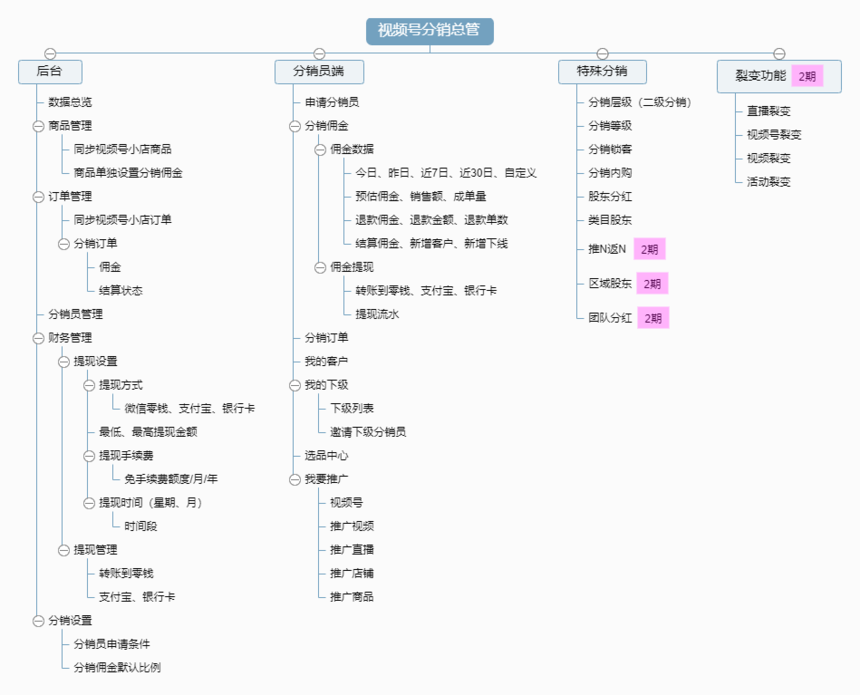Select 最低、最高提现金额 node

pos(148,432)
